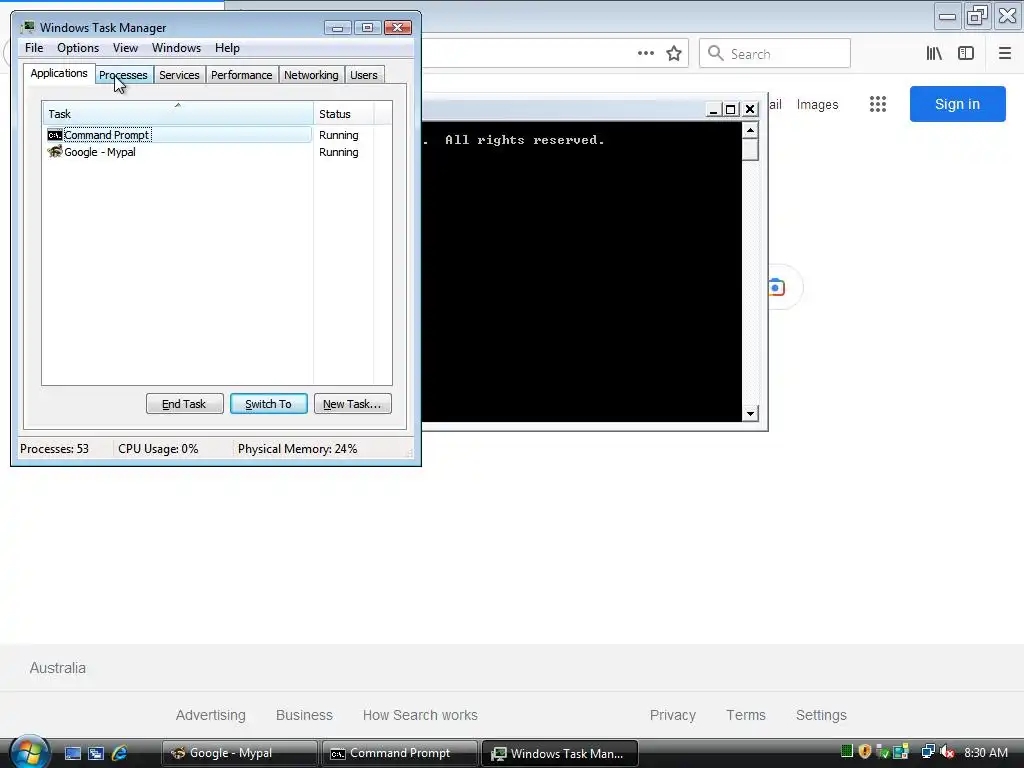Viewport: 1024px width, 768px height.
Task: Click the Task Manager title bar icon
Action: click(x=27, y=27)
